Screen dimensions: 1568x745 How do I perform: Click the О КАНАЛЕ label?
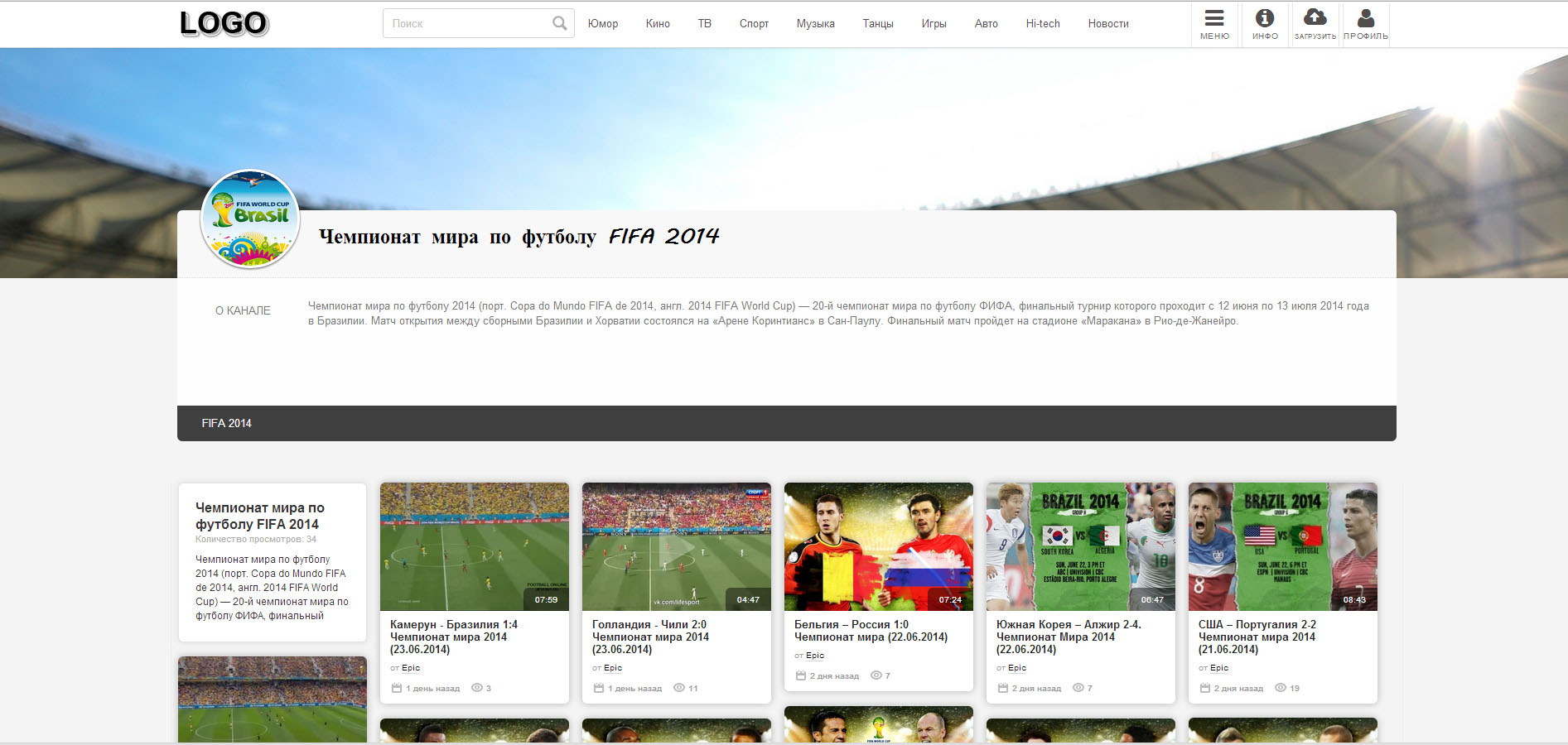[x=243, y=310]
